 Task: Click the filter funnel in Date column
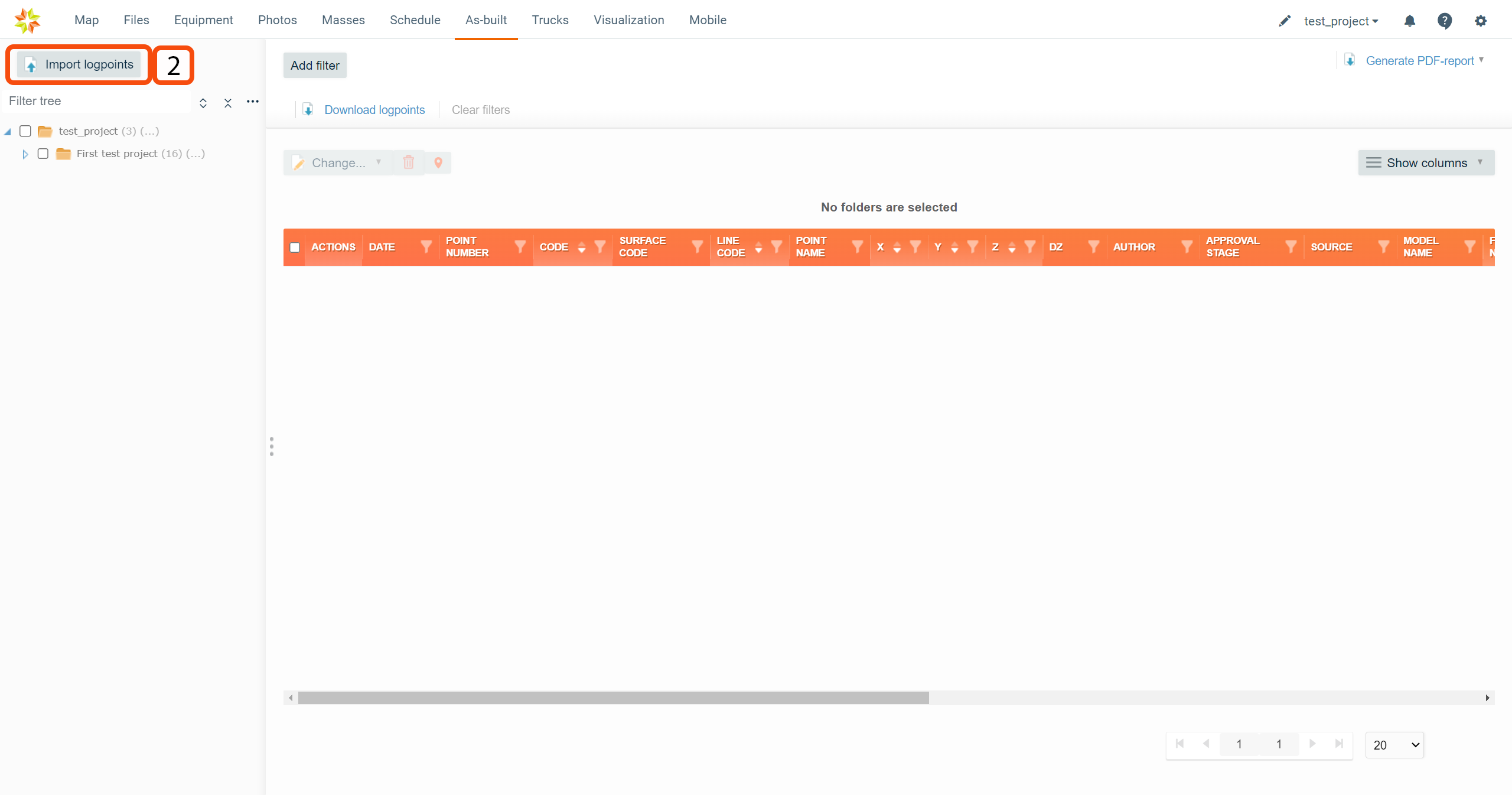point(426,247)
